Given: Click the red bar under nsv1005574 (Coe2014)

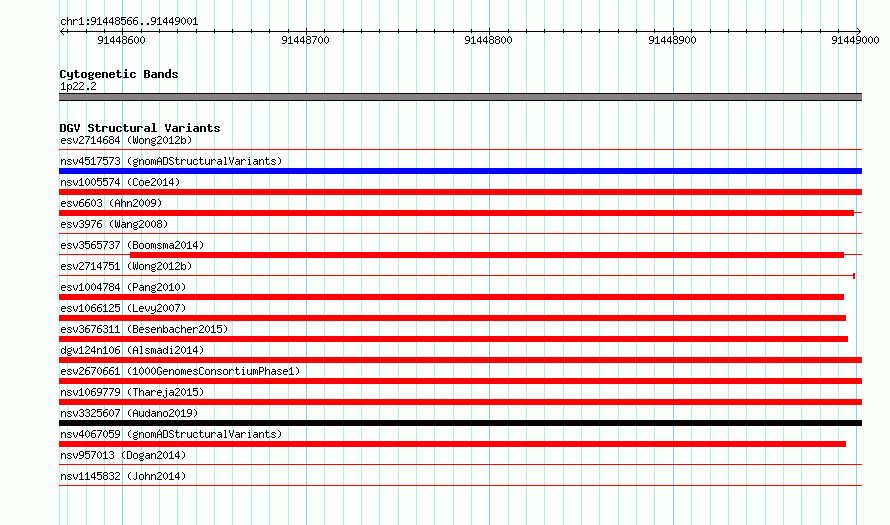Looking at the screenshot, I should pyautogui.click(x=460, y=192).
